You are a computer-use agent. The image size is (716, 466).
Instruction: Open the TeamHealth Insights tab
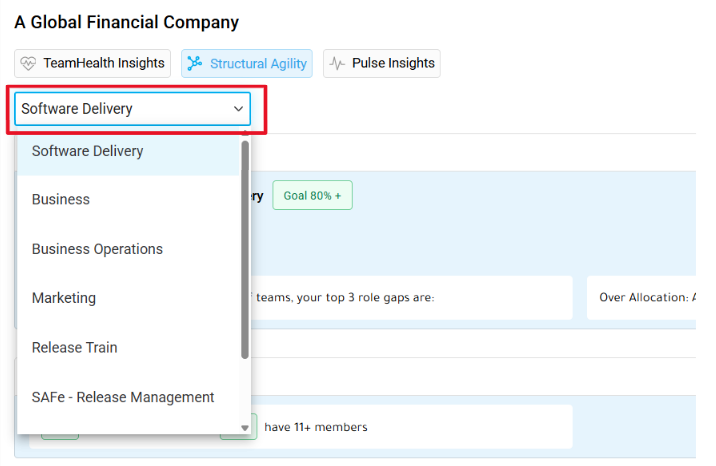[92, 63]
